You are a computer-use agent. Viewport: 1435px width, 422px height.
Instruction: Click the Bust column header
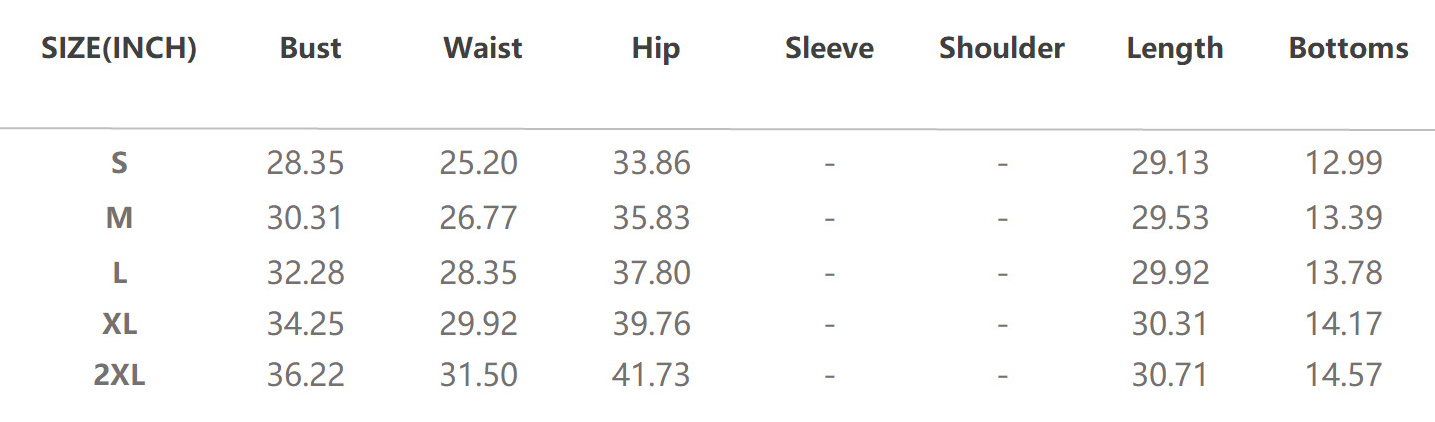pyautogui.click(x=310, y=48)
